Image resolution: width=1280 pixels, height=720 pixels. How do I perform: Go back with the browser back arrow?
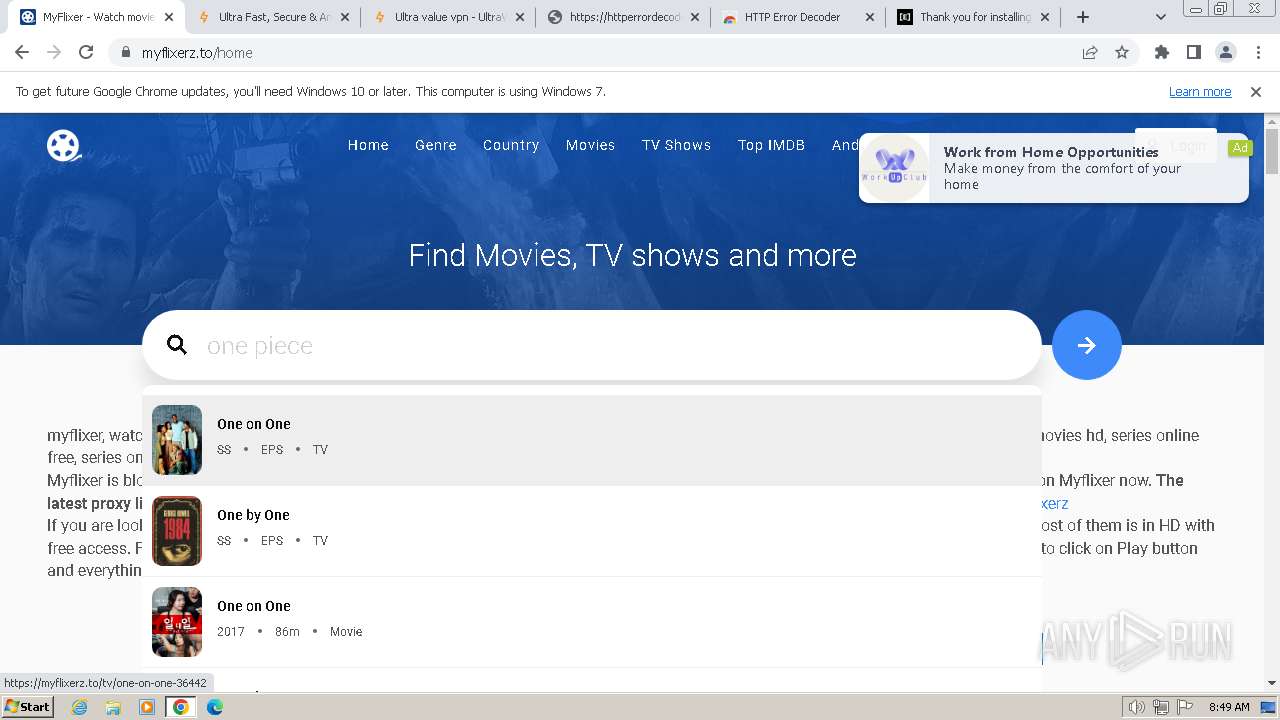click(22, 53)
